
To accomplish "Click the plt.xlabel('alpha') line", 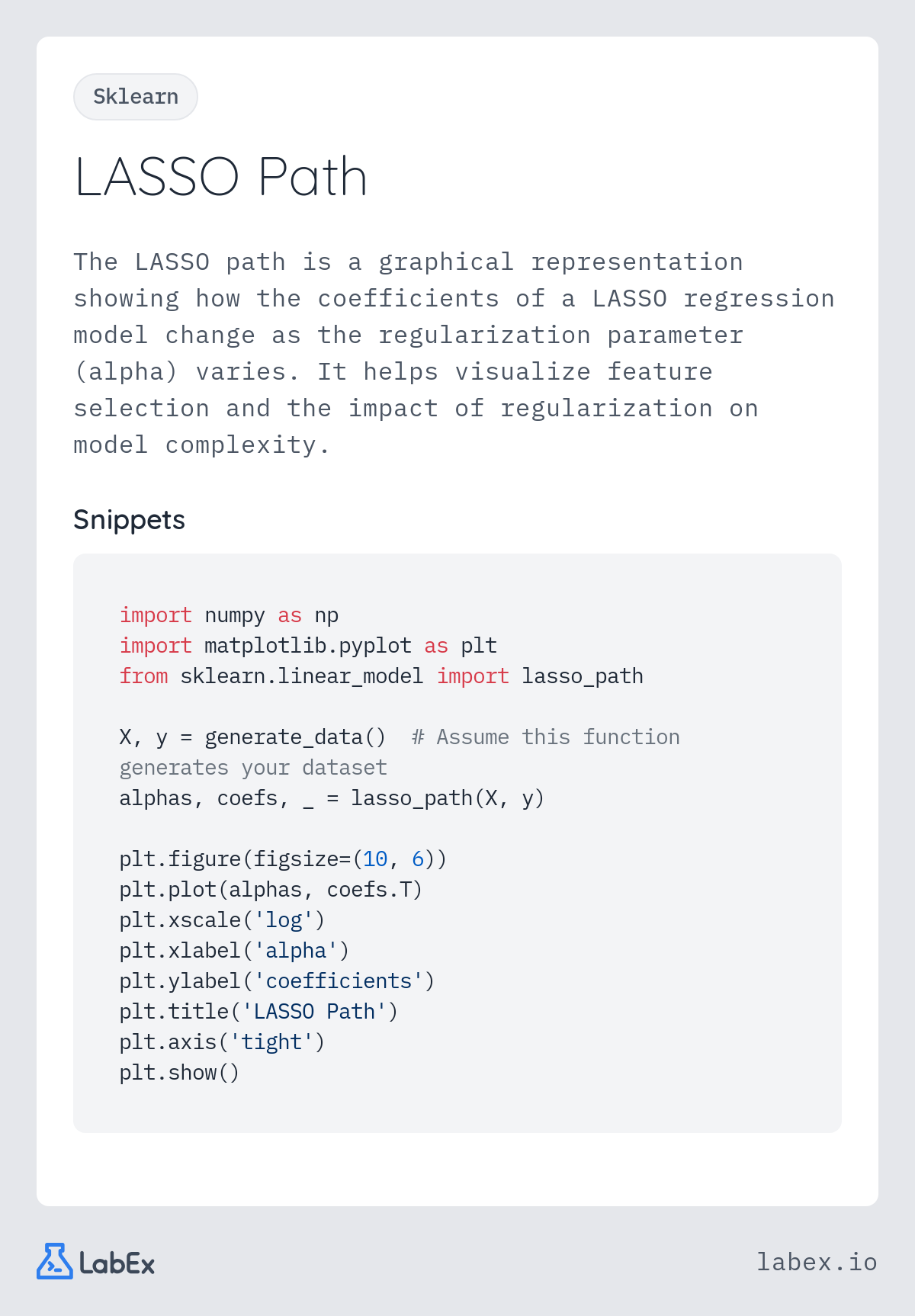I will (x=234, y=951).
